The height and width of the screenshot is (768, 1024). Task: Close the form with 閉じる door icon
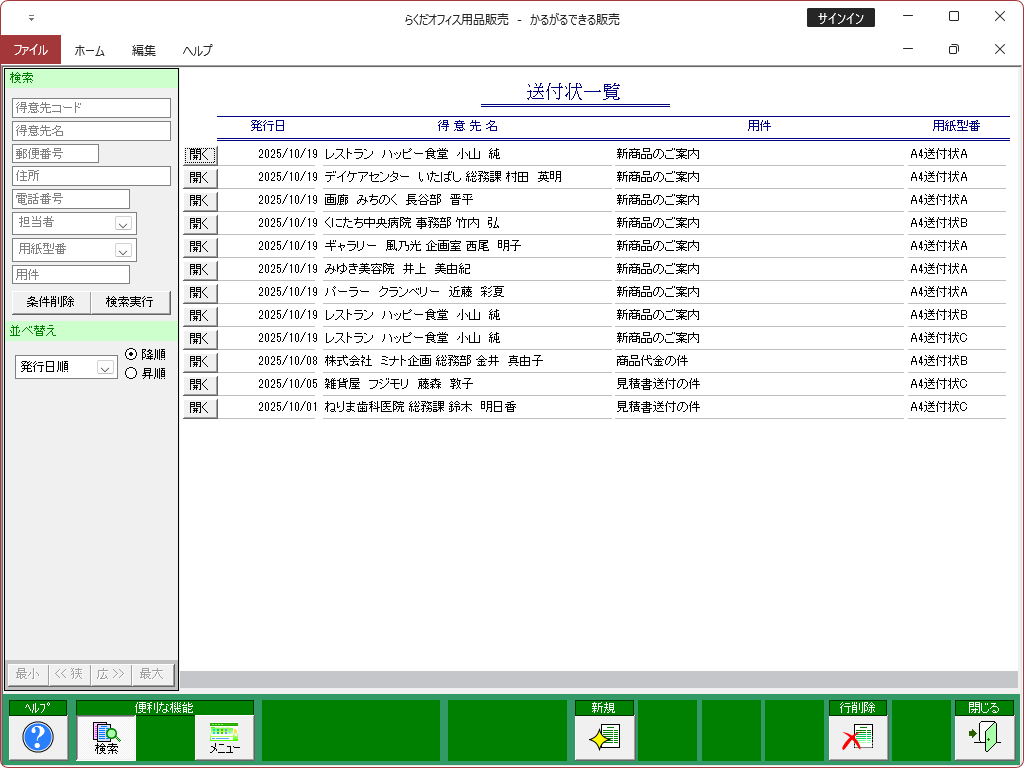[x=984, y=738]
